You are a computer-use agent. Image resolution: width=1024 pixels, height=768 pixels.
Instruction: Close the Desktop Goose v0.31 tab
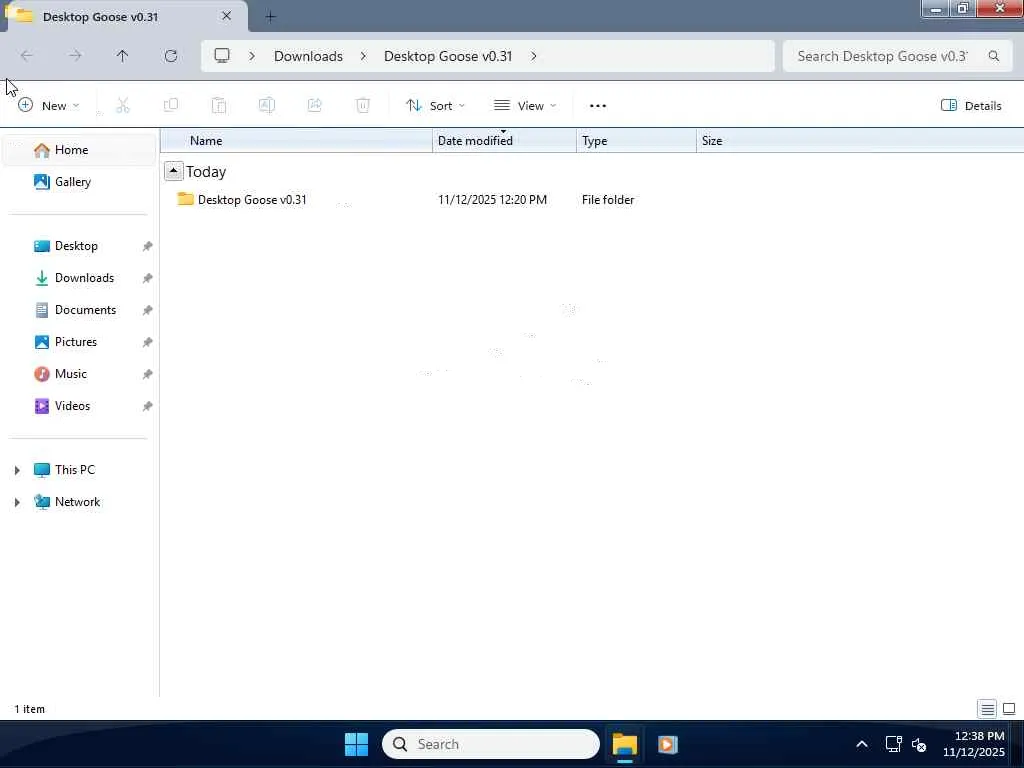click(x=227, y=16)
